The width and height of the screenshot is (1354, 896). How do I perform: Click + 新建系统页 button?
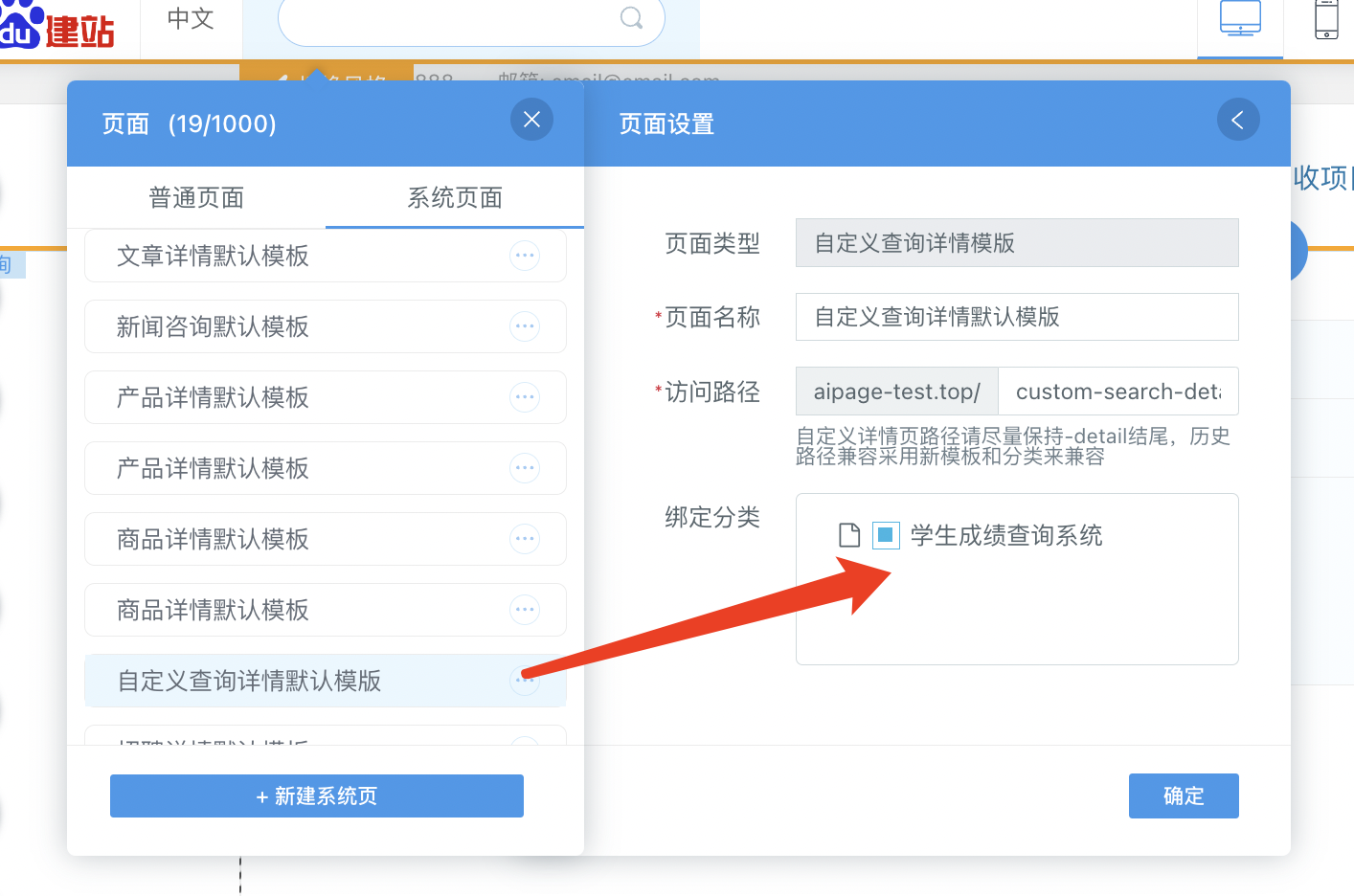point(317,795)
